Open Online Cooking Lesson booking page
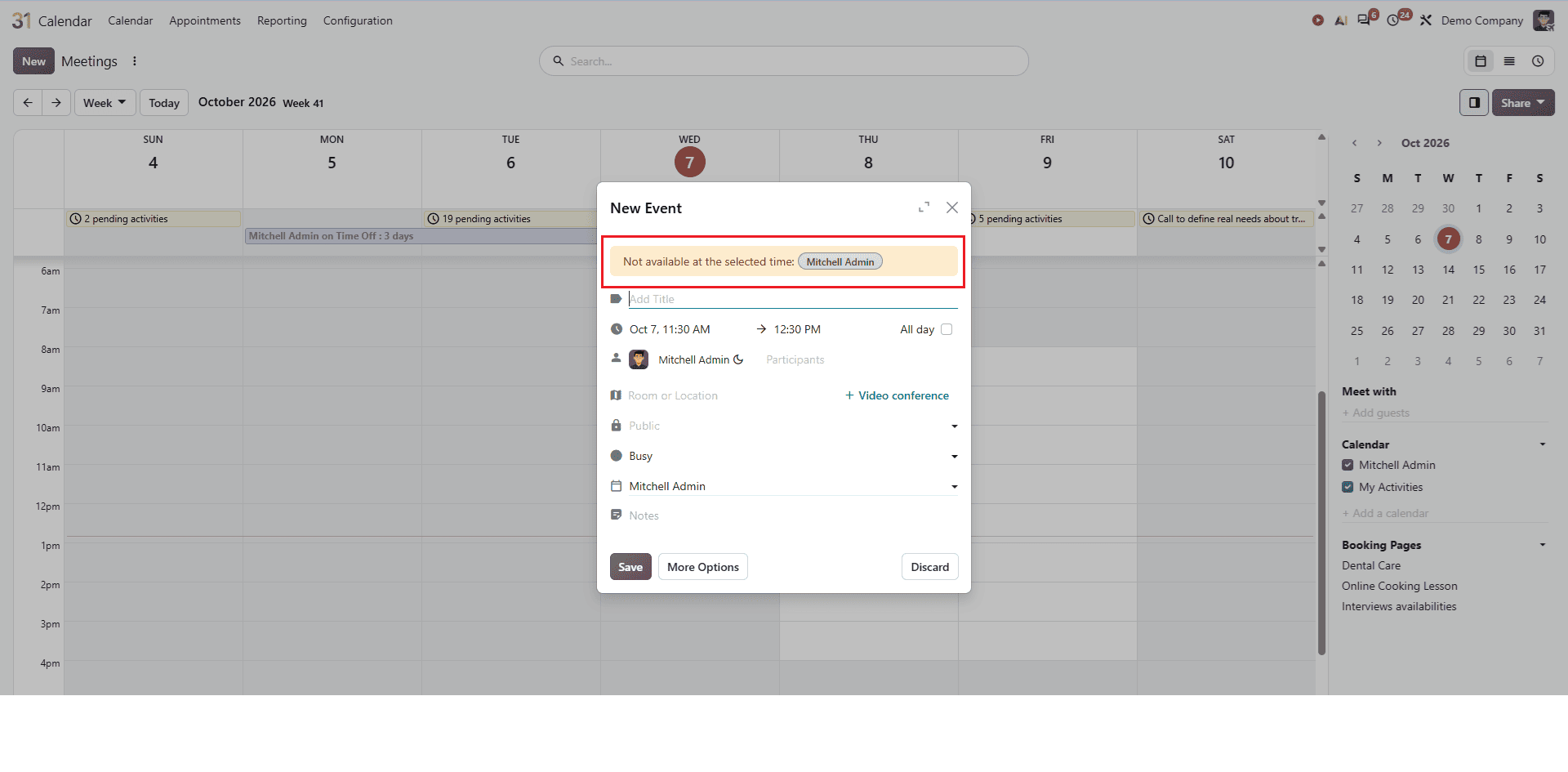 (x=1400, y=586)
